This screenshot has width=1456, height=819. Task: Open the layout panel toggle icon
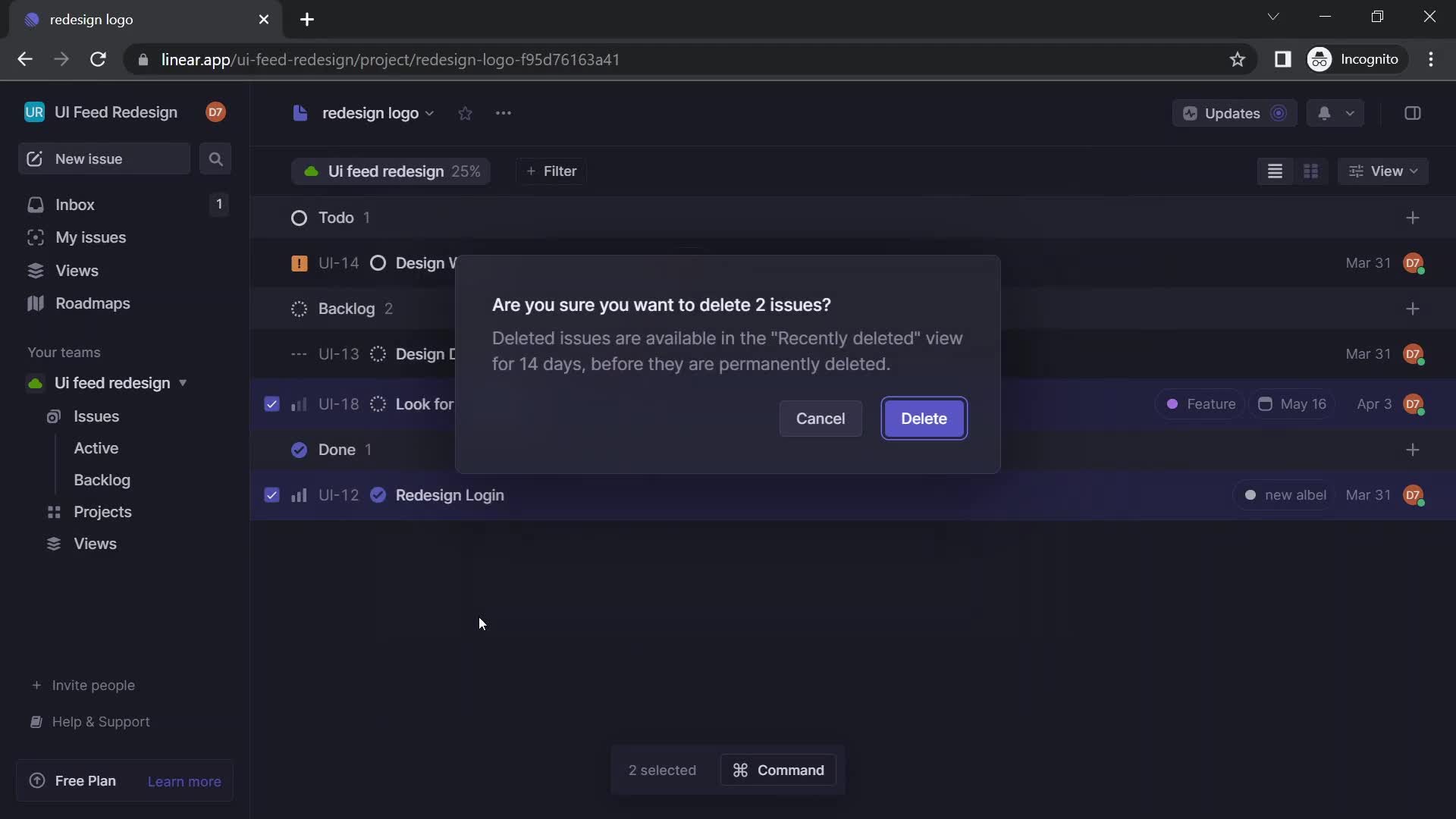[1414, 113]
